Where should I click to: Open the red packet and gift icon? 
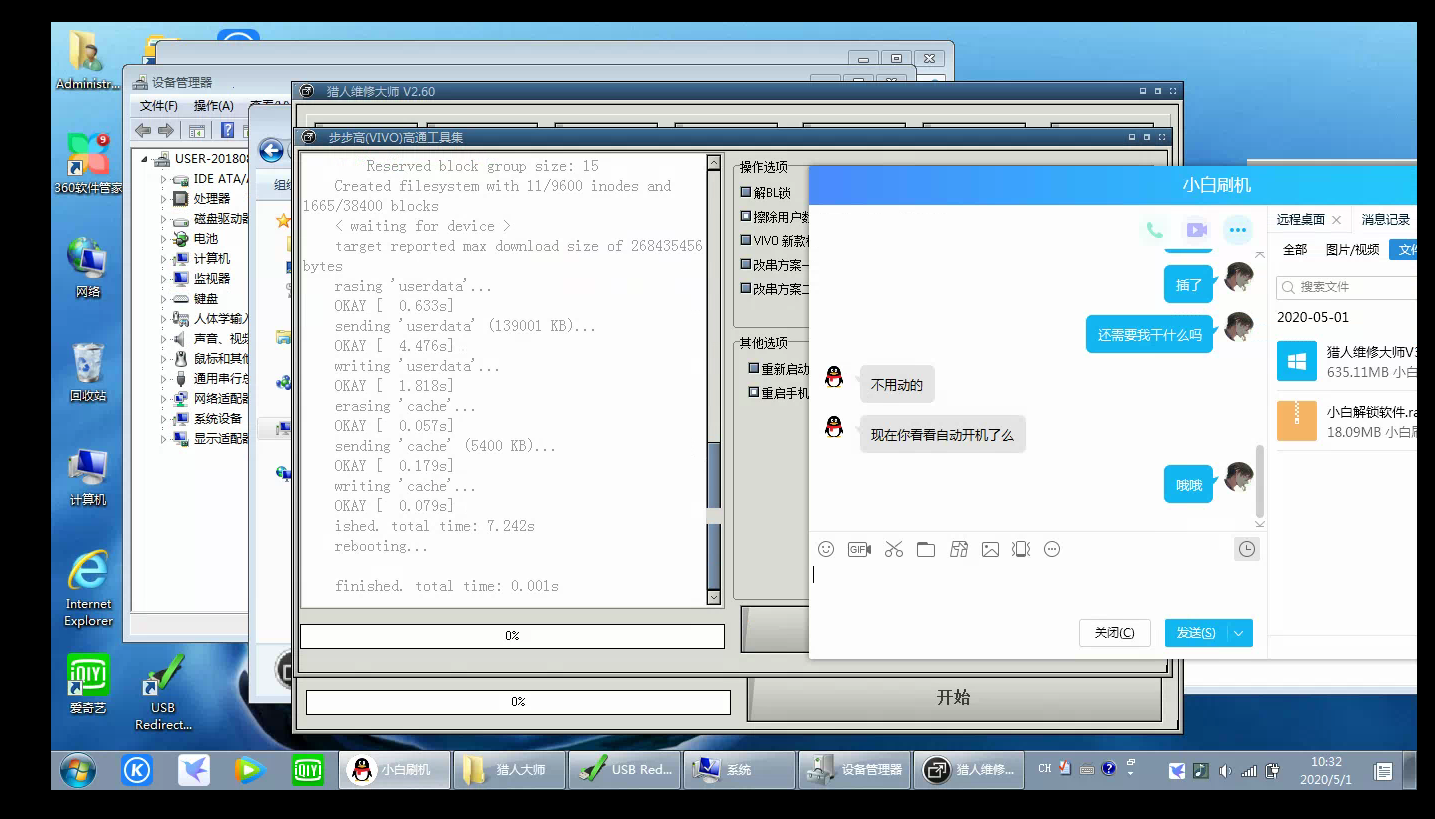tap(959, 549)
